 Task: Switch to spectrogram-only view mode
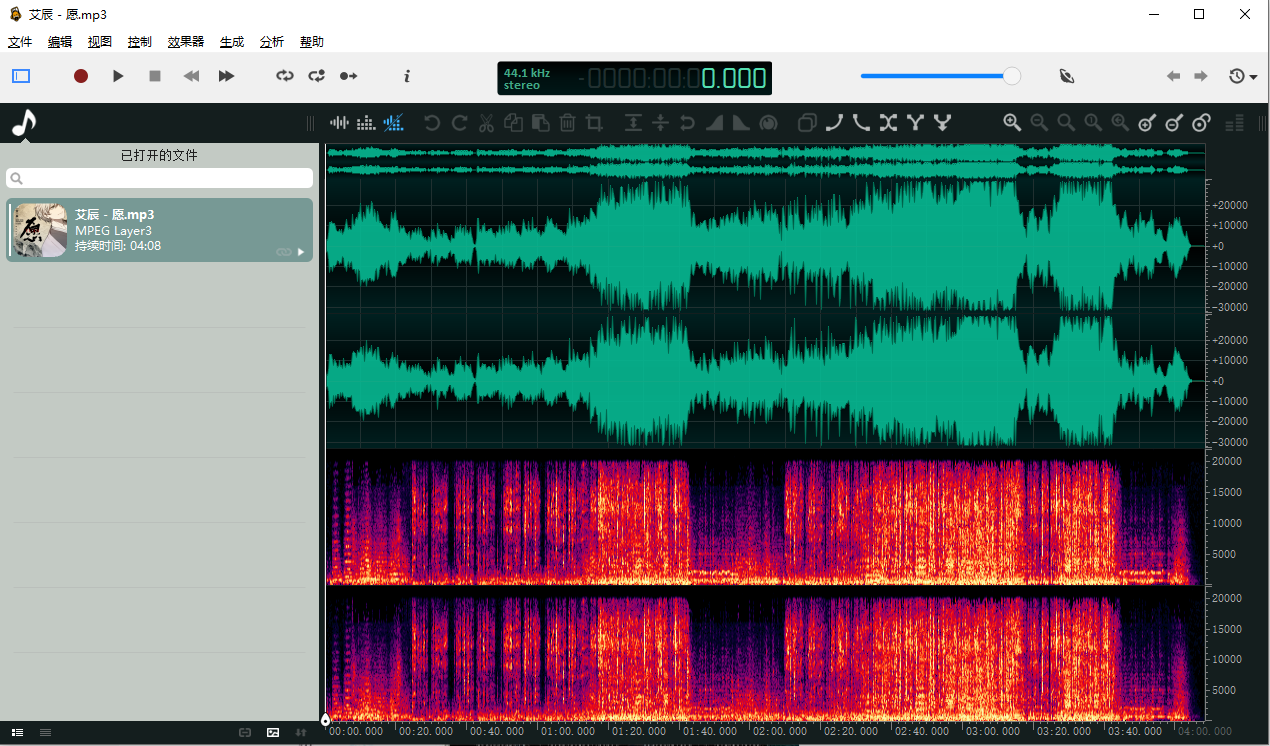(x=365, y=122)
